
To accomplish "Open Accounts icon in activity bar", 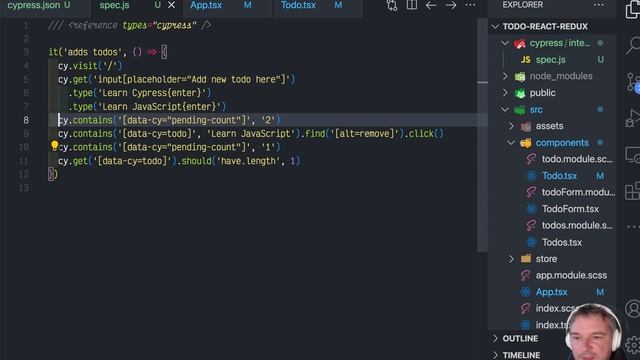I will (633, 309).
